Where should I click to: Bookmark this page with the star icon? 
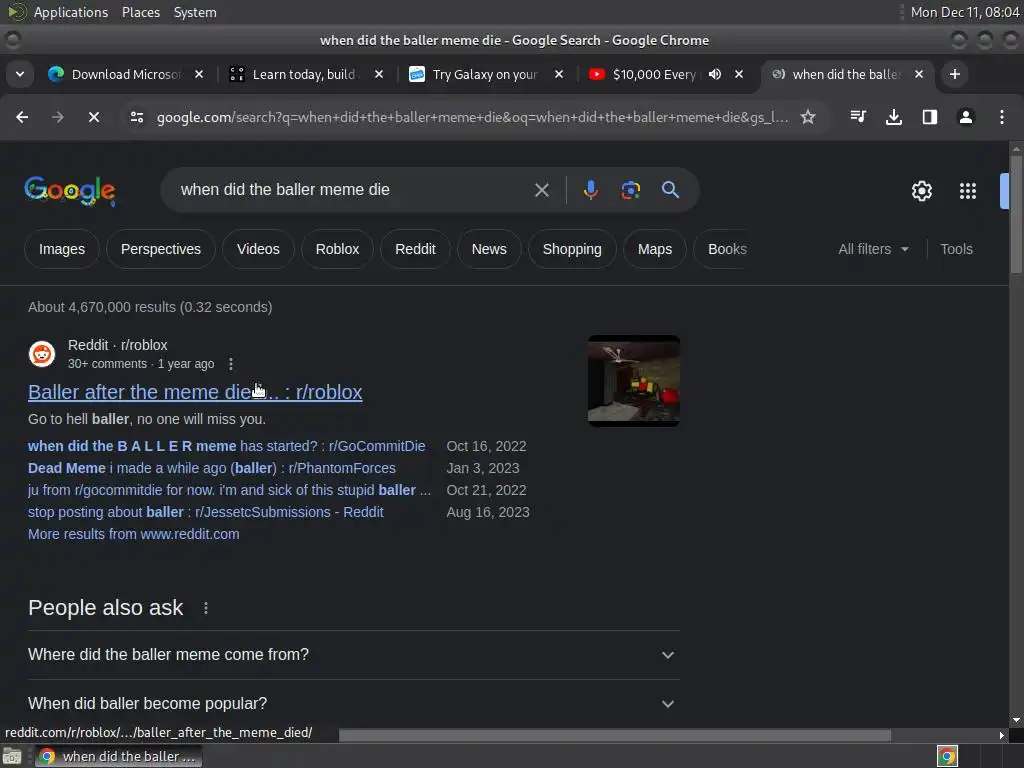(x=808, y=117)
